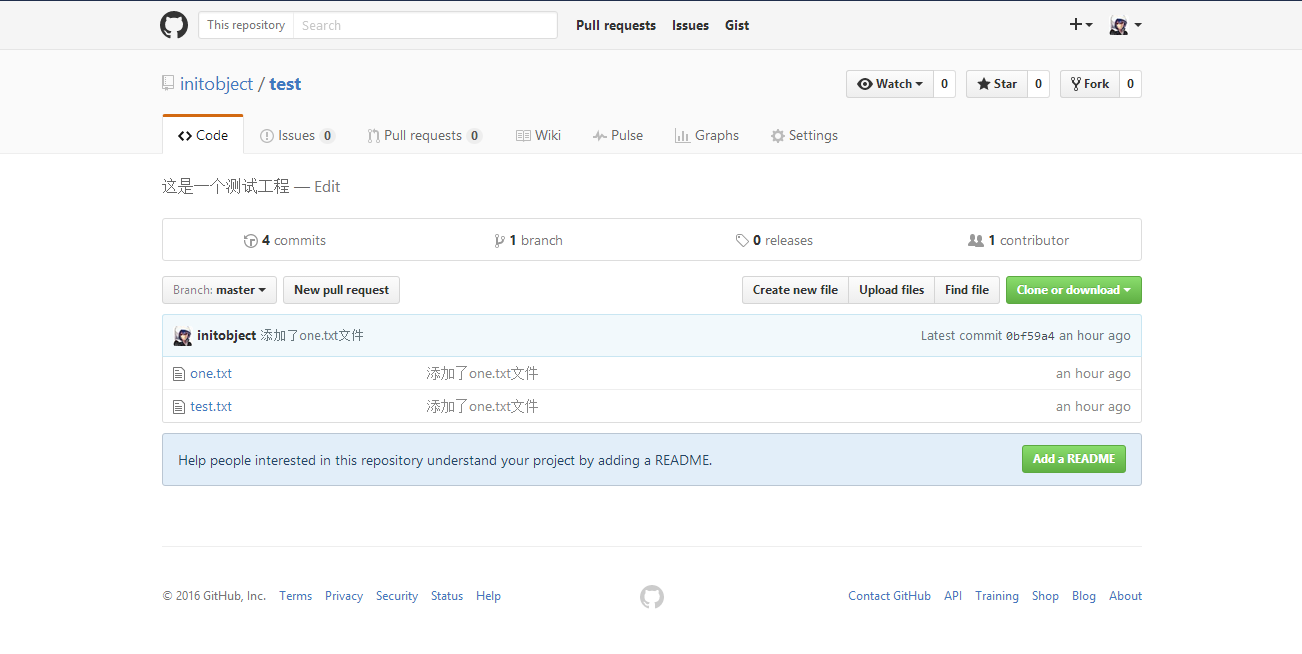1302x654 pixels.
Task: Open footer Training link
Action: click(997, 596)
